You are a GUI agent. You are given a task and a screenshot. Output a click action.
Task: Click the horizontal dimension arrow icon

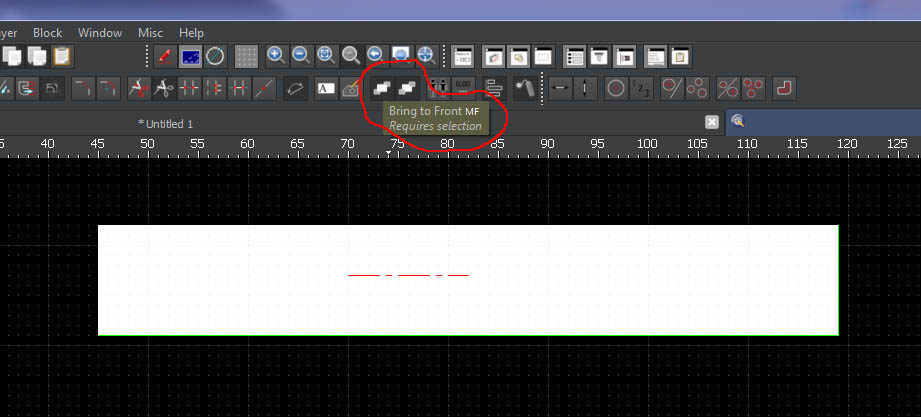560,88
